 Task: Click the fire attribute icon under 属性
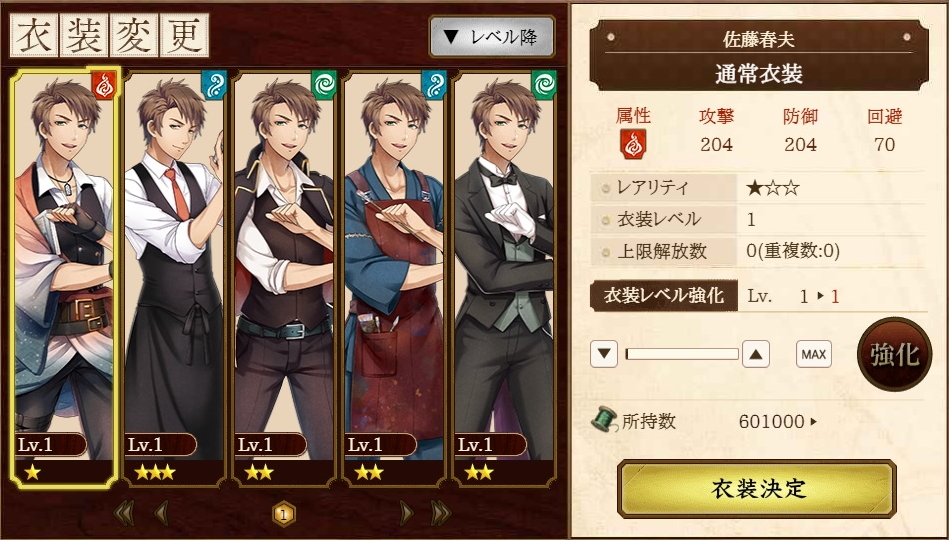coord(632,144)
